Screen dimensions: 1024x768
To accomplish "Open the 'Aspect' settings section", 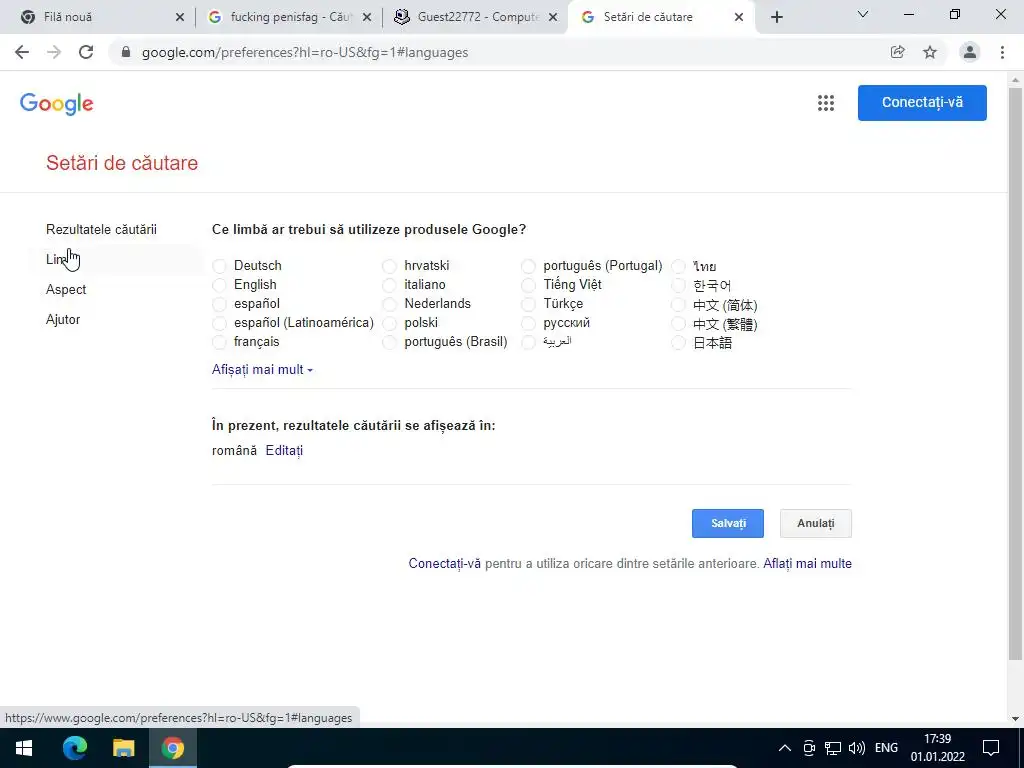I will (x=66, y=289).
